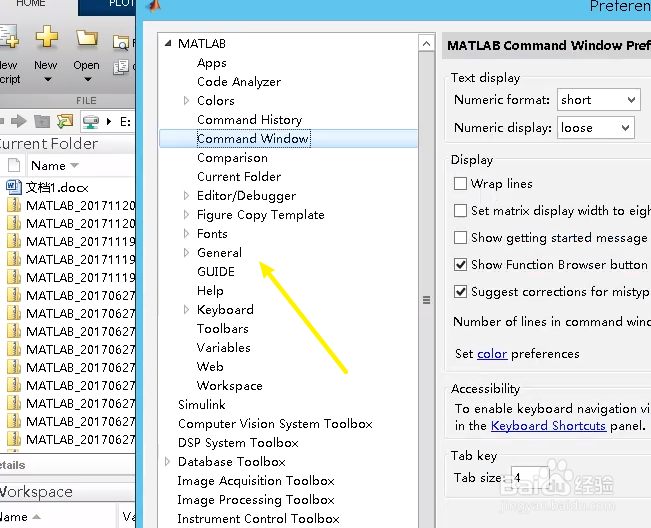Image resolution: width=651 pixels, height=528 pixels.
Task: Select file 文档1.docx in Current Folder
Action: 57,188
